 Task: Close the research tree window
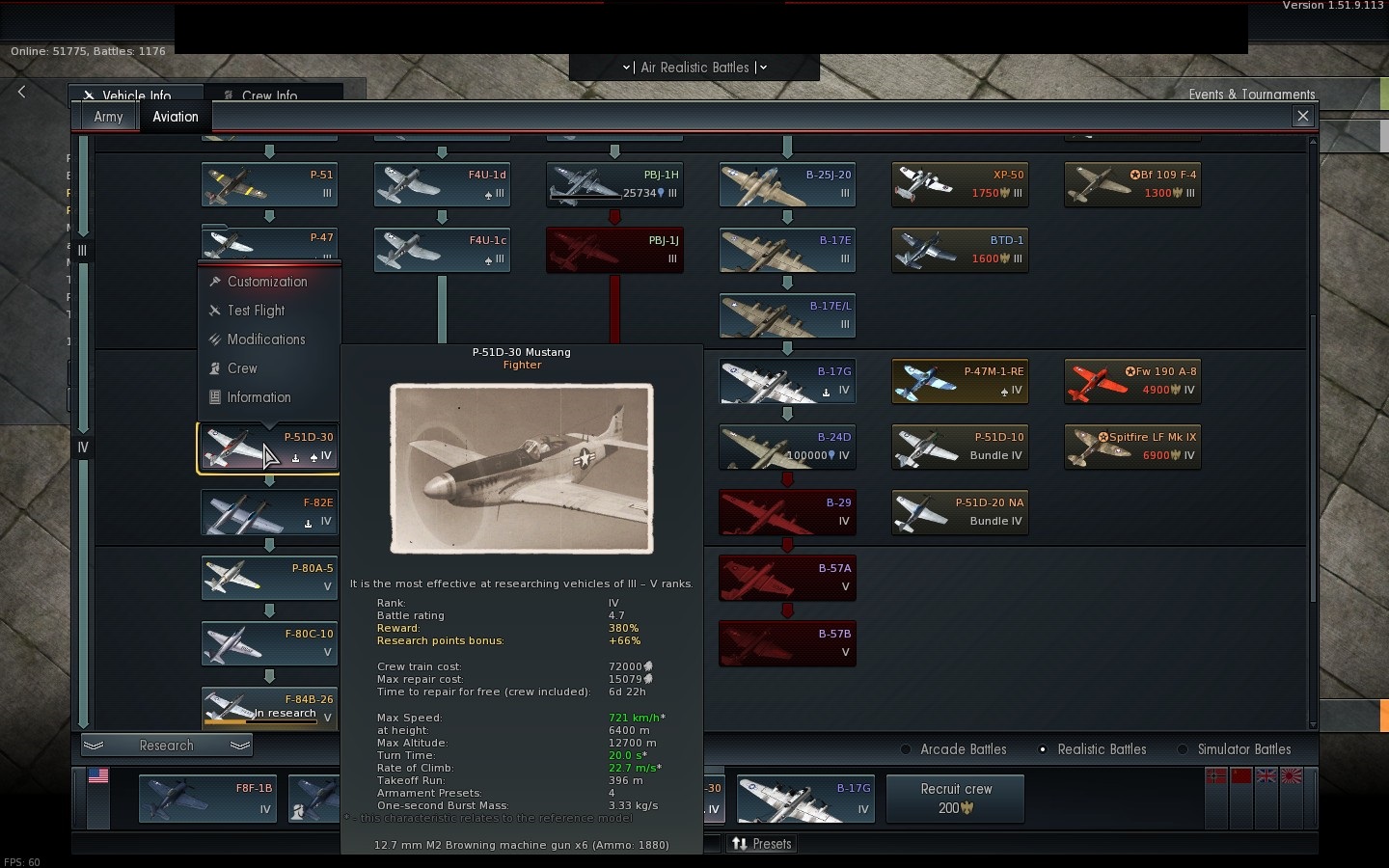click(x=1303, y=117)
